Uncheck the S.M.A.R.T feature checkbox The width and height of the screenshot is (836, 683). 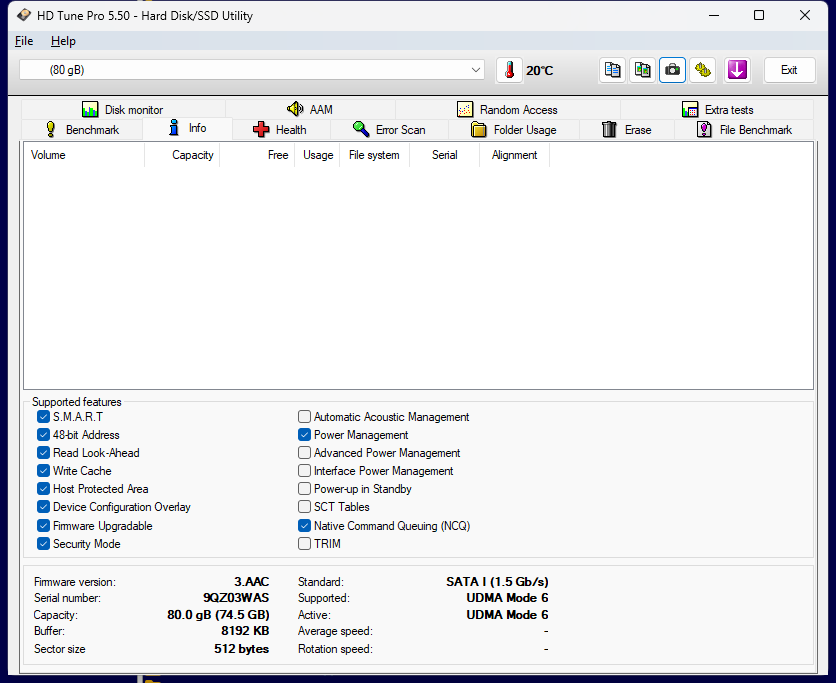tap(43, 417)
